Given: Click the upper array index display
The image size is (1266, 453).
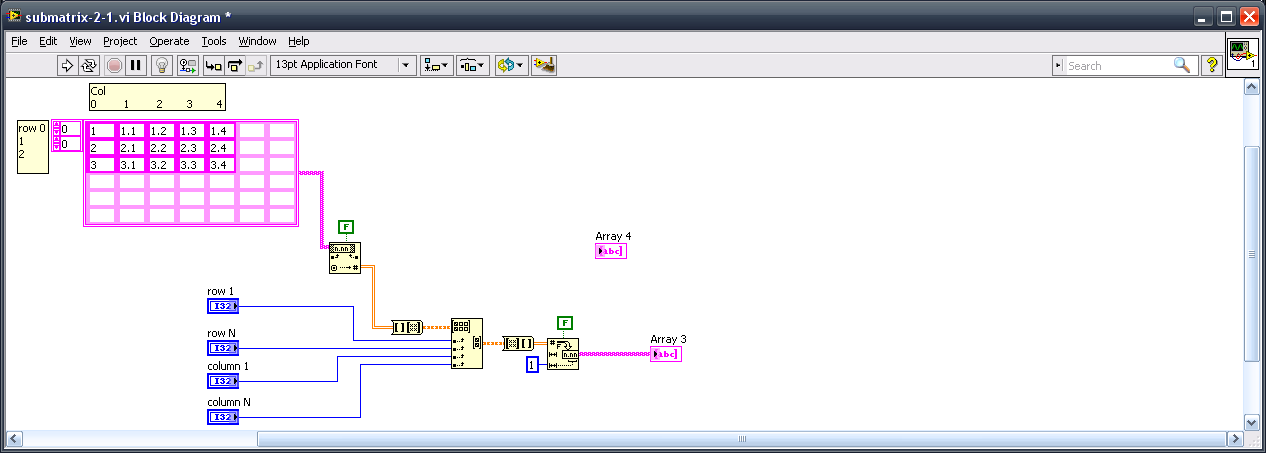Looking at the screenshot, I should pos(70,129).
